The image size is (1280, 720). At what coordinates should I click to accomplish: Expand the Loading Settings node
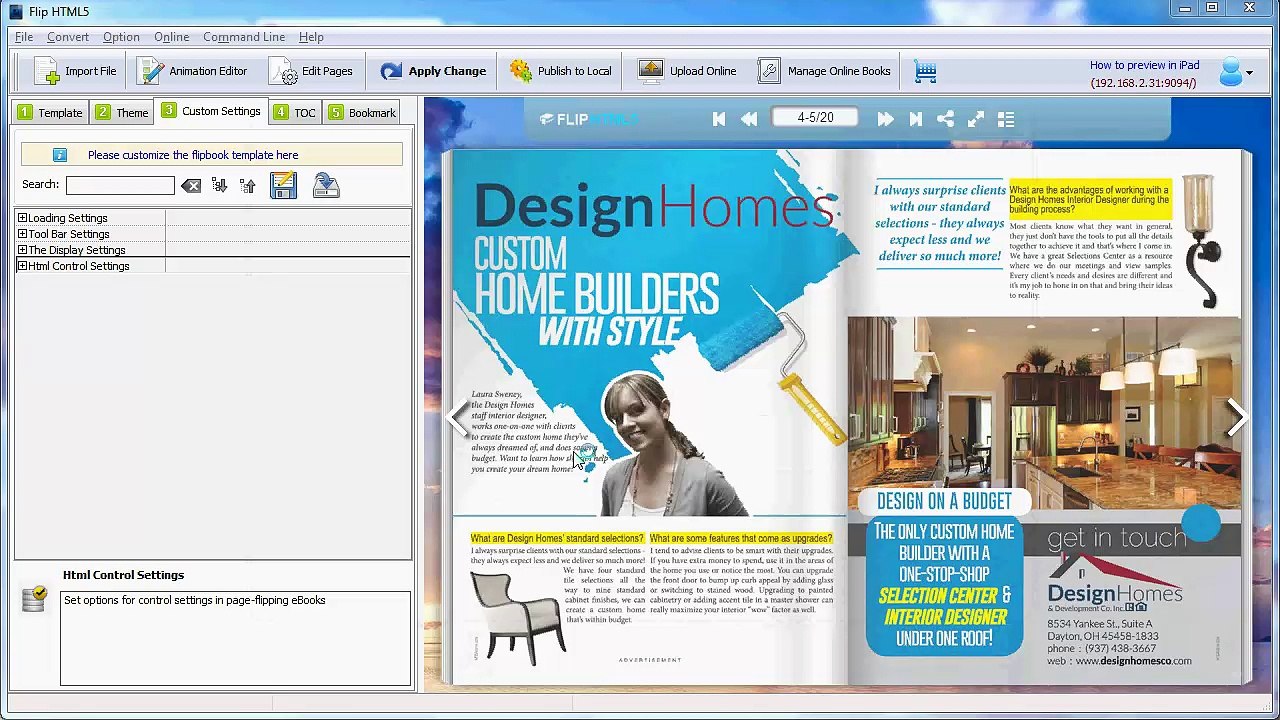point(22,218)
